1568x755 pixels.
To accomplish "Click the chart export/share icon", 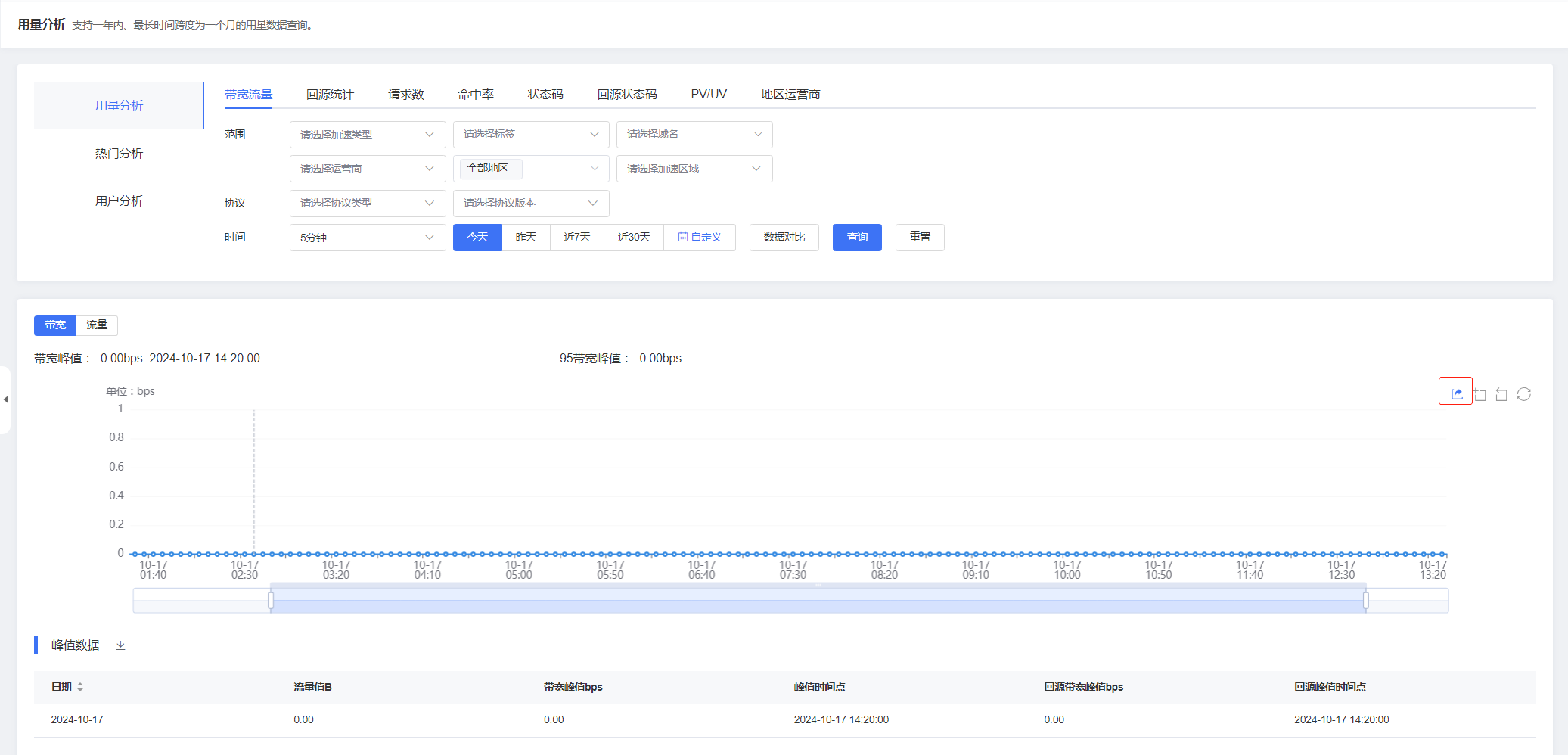I will click(x=1456, y=393).
